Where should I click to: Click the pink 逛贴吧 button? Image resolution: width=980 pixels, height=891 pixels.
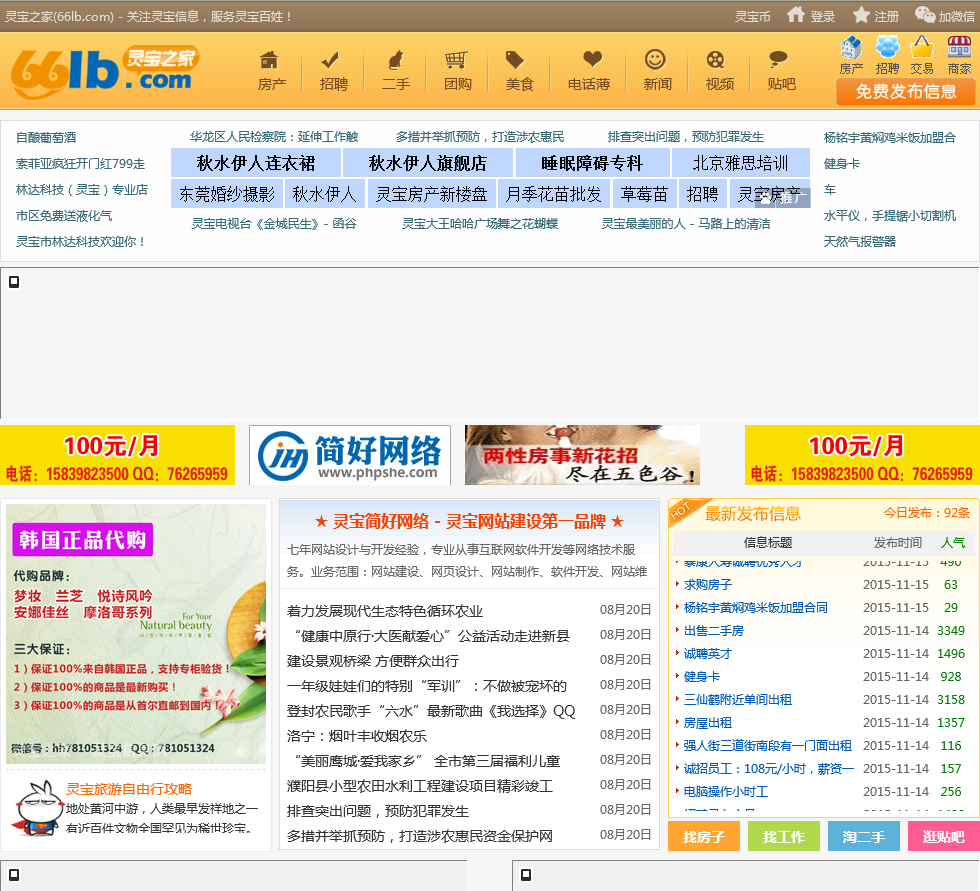(944, 837)
